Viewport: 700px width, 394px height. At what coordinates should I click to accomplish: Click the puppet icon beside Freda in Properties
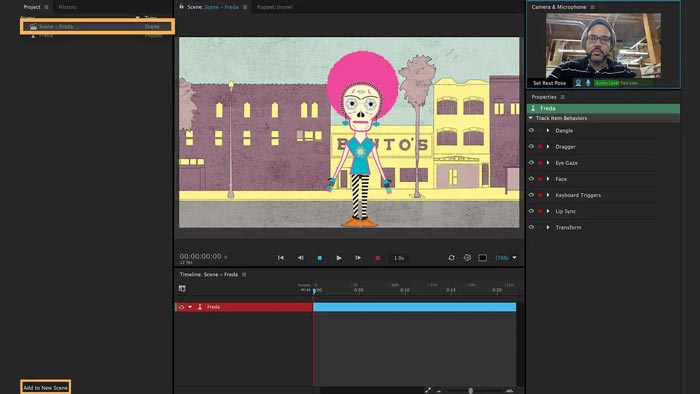pos(533,108)
